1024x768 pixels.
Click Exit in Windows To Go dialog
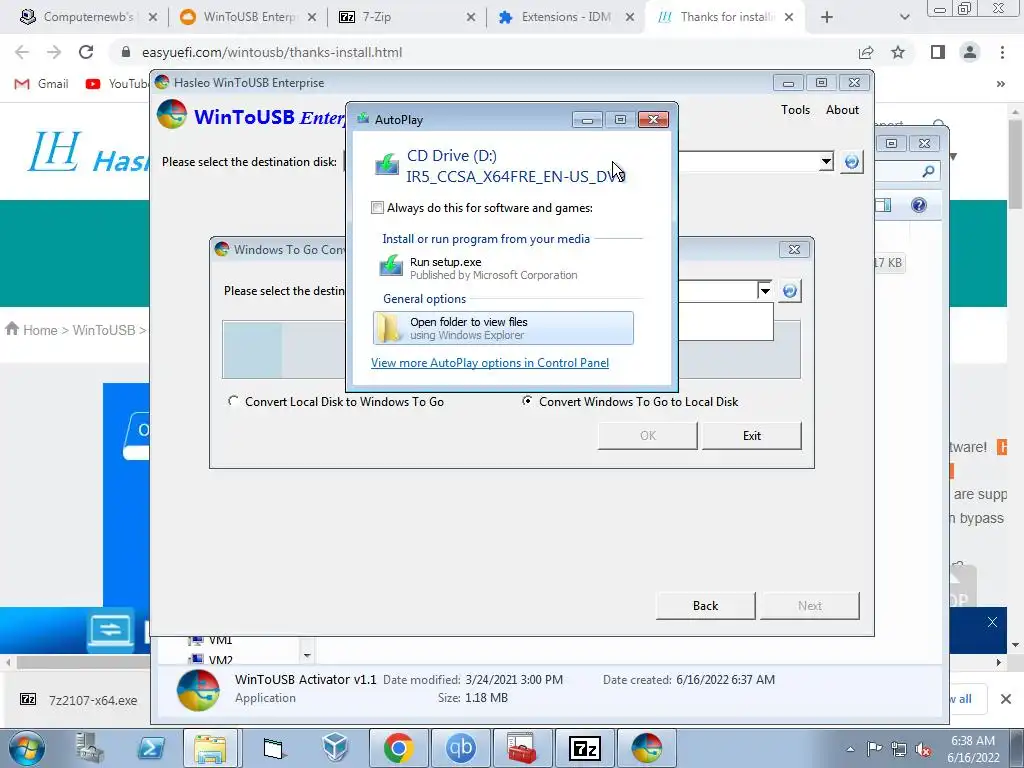(752, 436)
